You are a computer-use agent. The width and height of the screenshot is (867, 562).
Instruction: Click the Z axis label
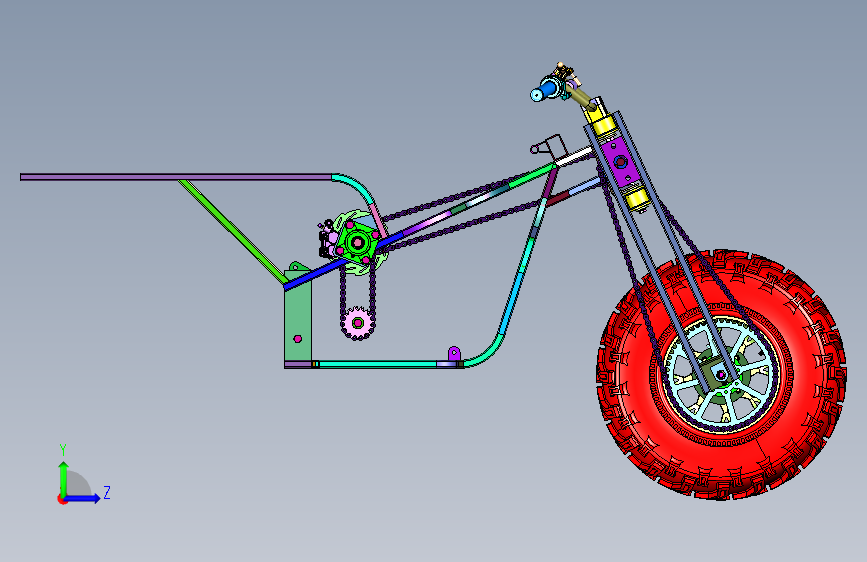point(107,492)
